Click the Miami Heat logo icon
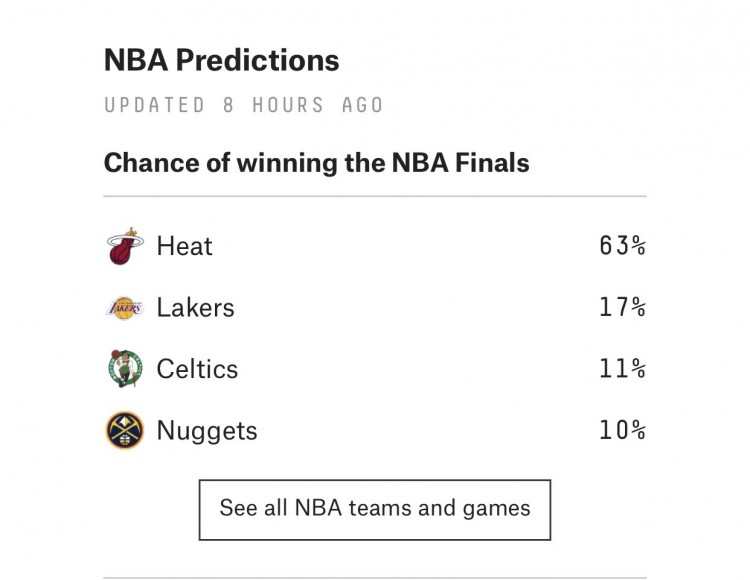Viewport: 750px width, 580px height. click(x=125, y=246)
